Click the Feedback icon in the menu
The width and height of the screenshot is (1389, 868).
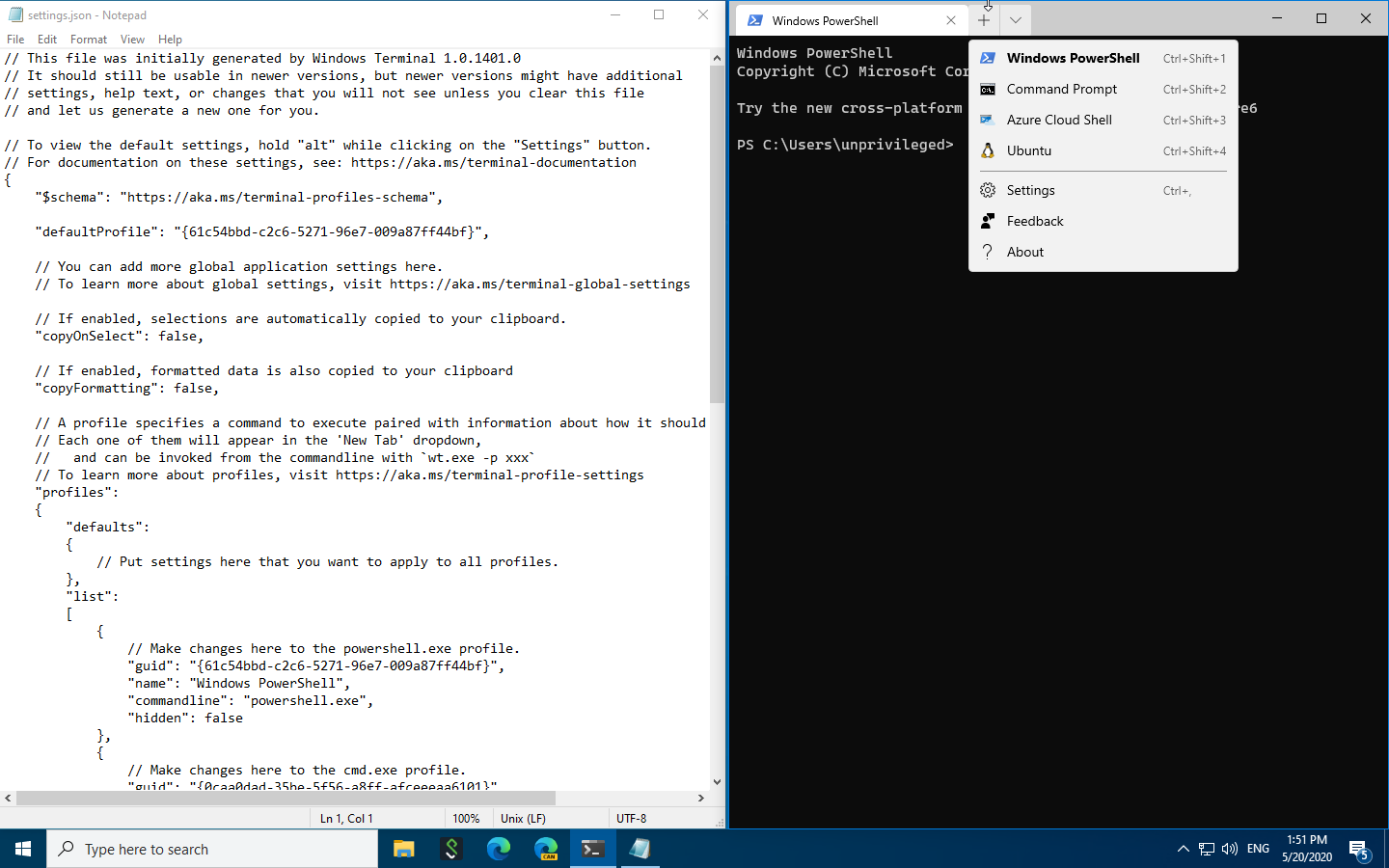pyautogui.click(x=988, y=221)
